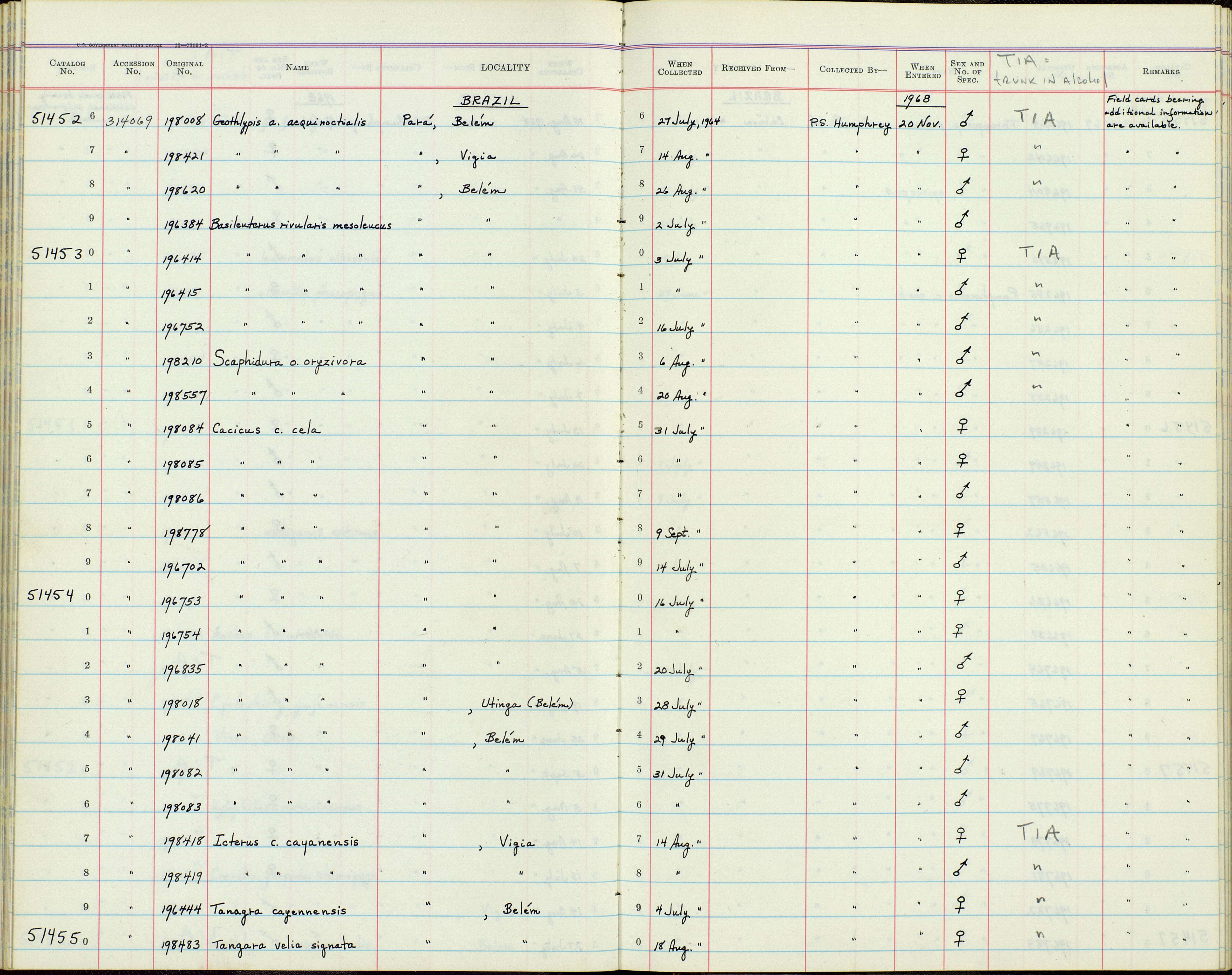The height and width of the screenshot is (975, 1232).
Task: Select 'TIA' mark in Icterus c. cayanensis row
Action: point(1039,833)
